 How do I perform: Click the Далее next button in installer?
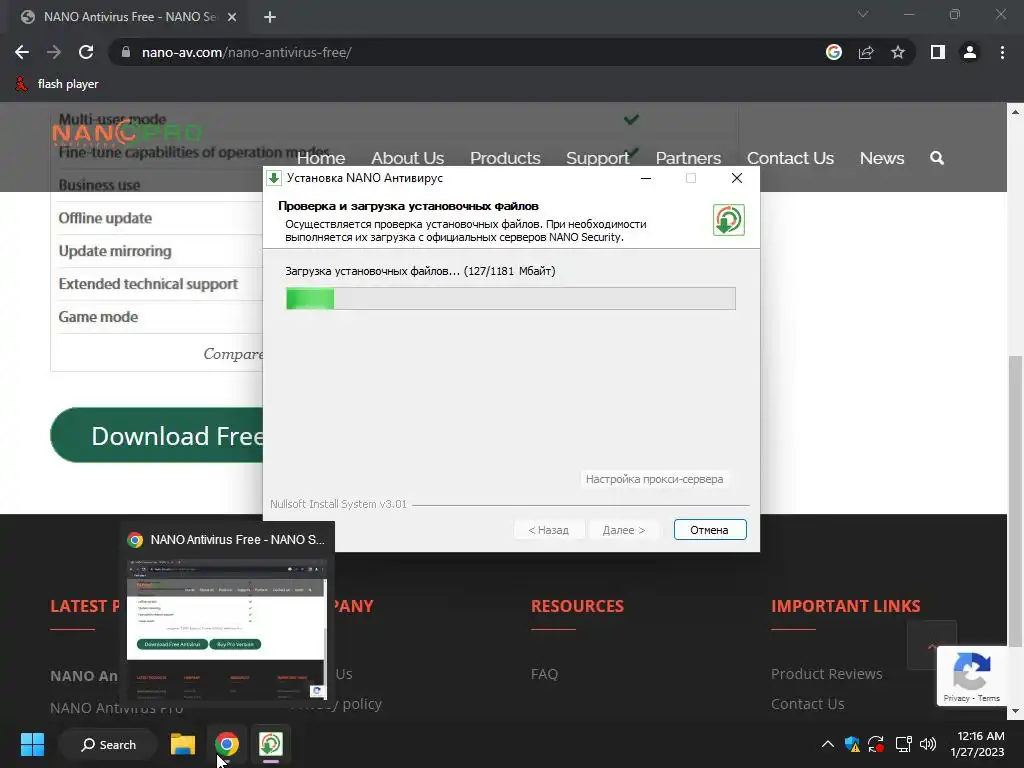pos(624,530)
